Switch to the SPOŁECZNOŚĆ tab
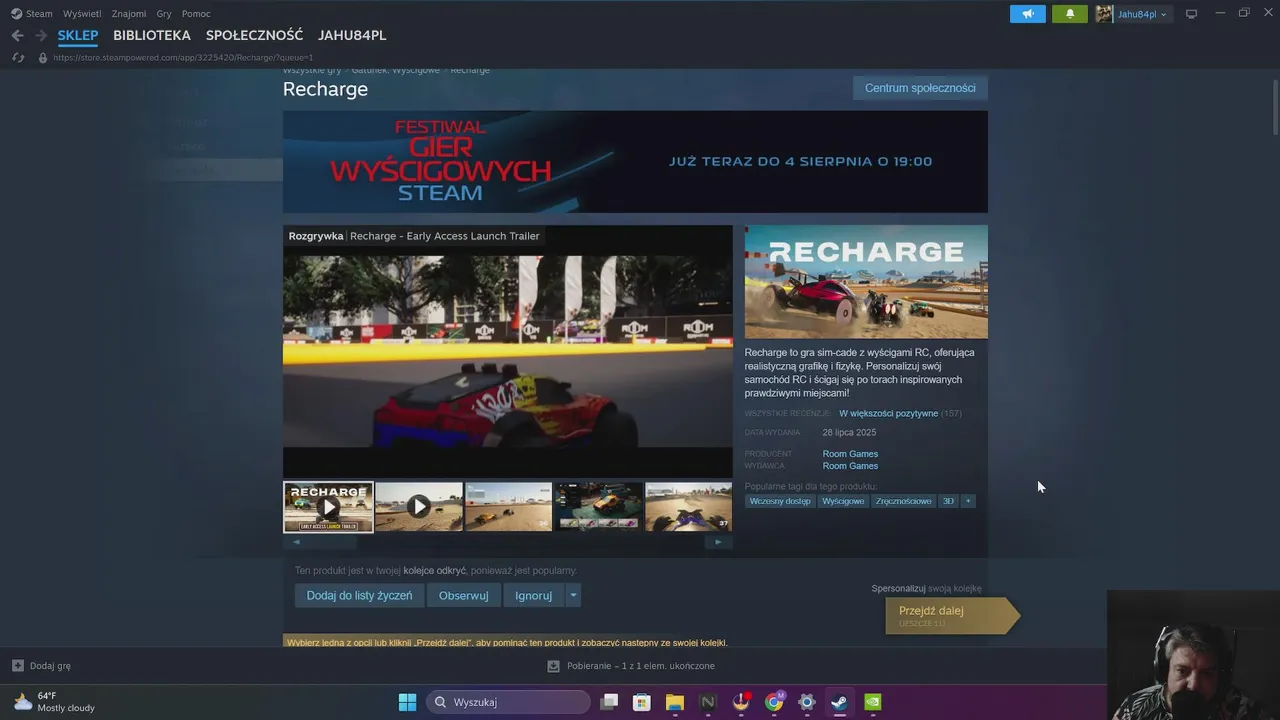This screenshot has height=720, width=1280. tap(254, 35)
